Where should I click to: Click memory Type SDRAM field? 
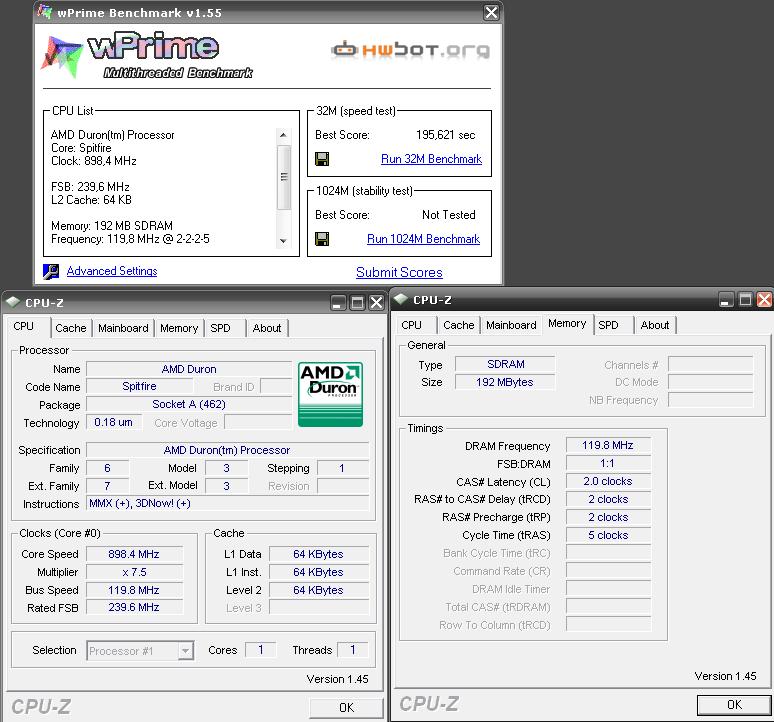coord(505,364)
